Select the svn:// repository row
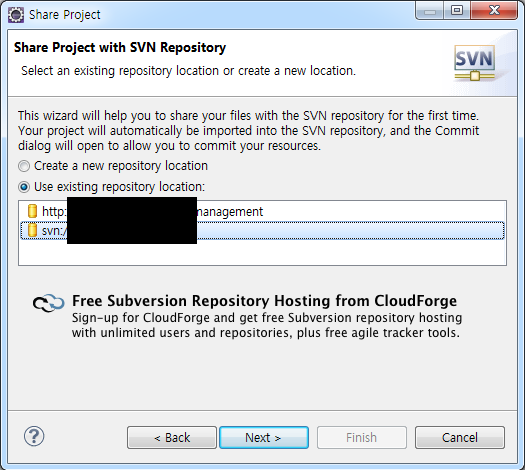The height and width of the screenshot is (470, 526). [262, 230]
